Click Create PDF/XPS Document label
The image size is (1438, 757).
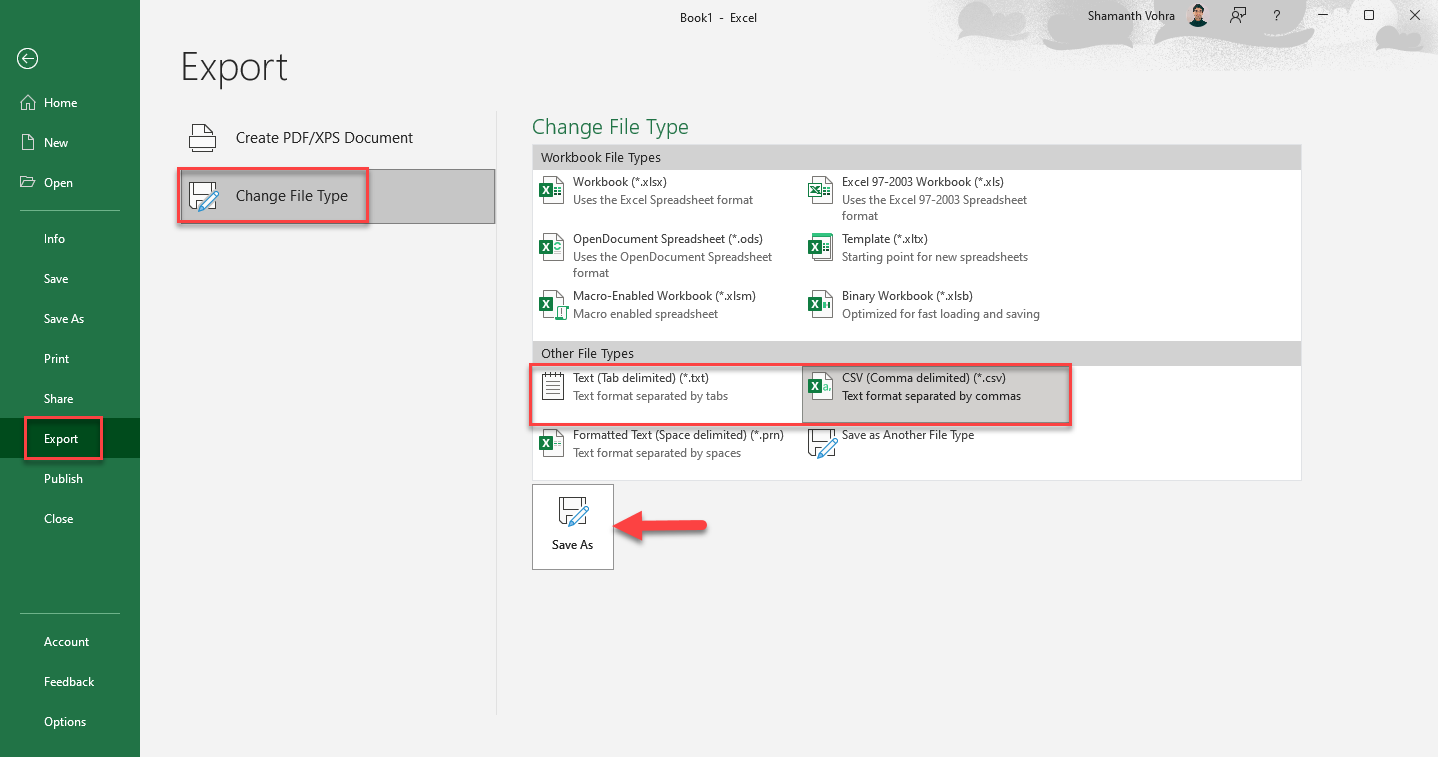click(324, 138)
